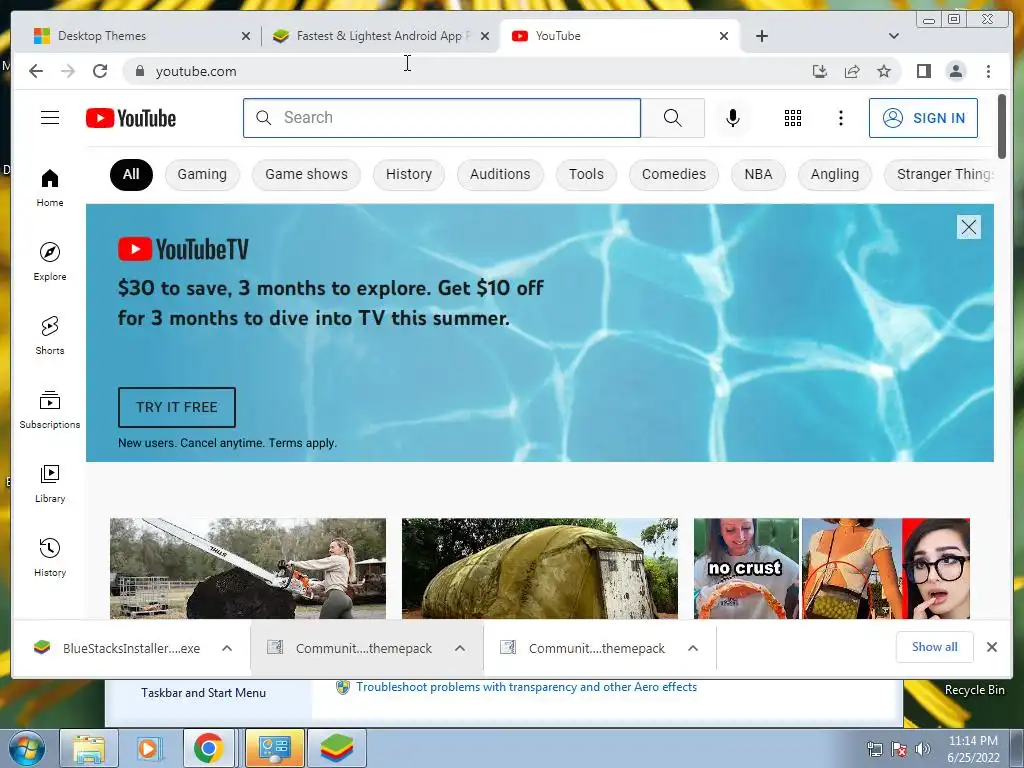Image resolution: width=1024 pixels, height=768 pixels.
Task: Open a new tab with plus button
Action: pos(761,36)
